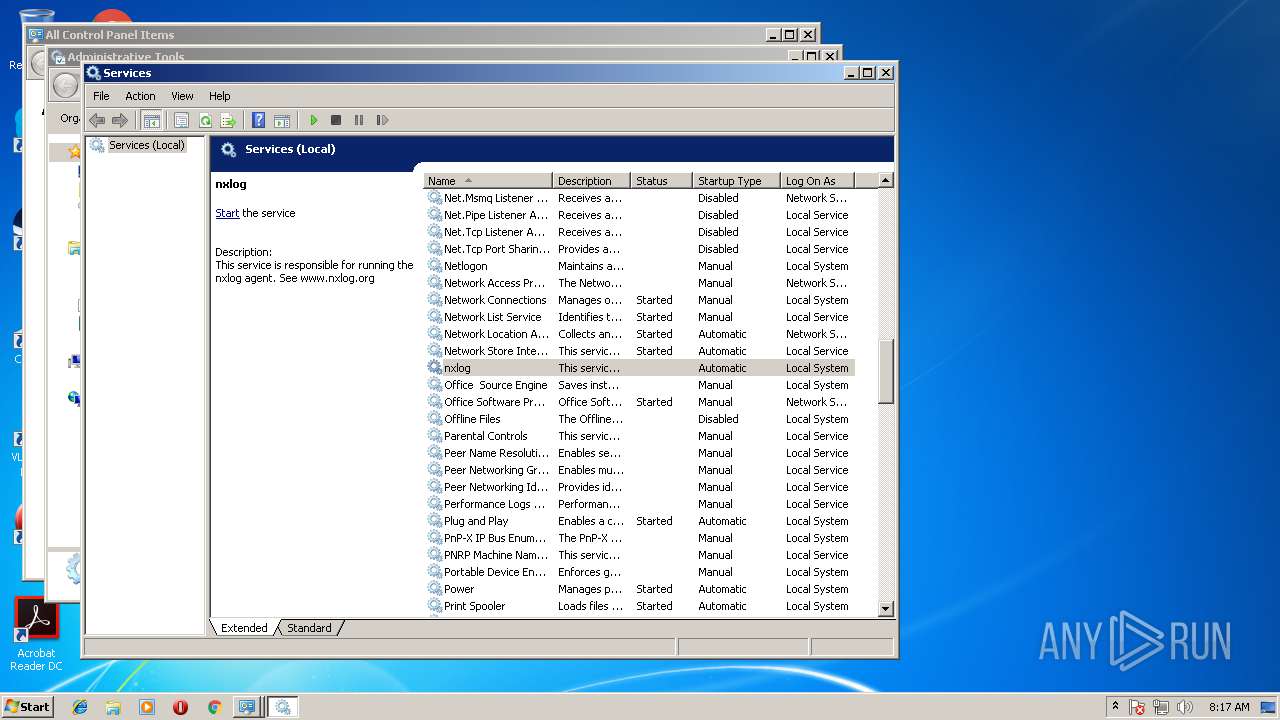This screenshot has width=1280, height=720.
Task: Open Help via blue question mark icon
Action: 258,120
